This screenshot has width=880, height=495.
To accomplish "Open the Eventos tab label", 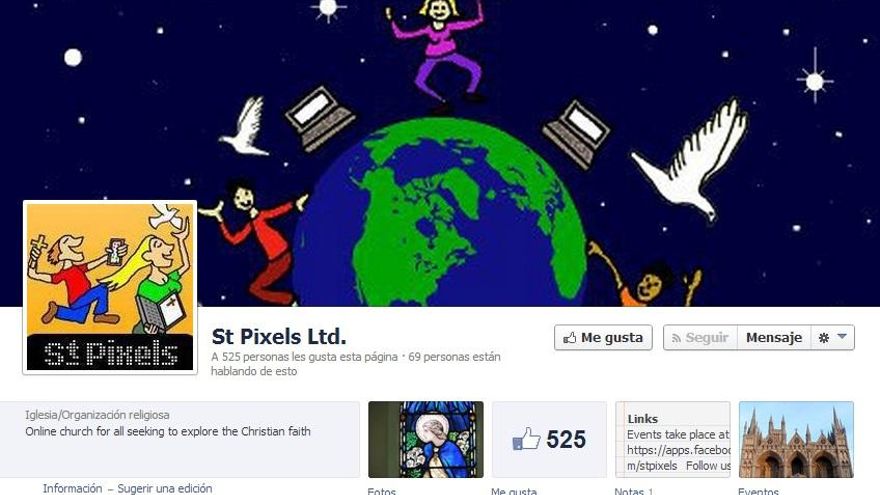I will click(x=758, y=491).
